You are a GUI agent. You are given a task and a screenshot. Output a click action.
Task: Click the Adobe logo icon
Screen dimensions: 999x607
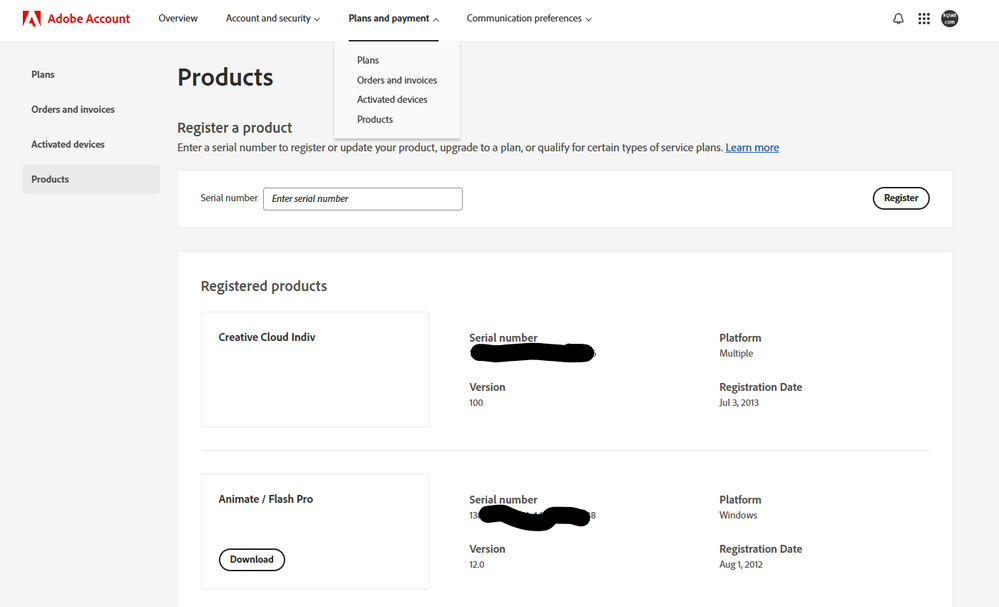coord(32,19)
